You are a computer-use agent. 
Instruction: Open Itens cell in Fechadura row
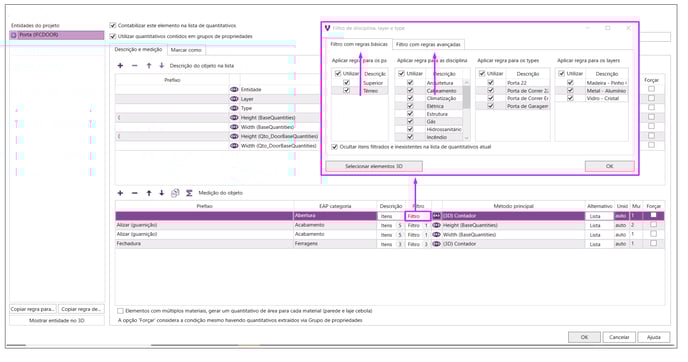pyautogui.click(x=391, y=244)
